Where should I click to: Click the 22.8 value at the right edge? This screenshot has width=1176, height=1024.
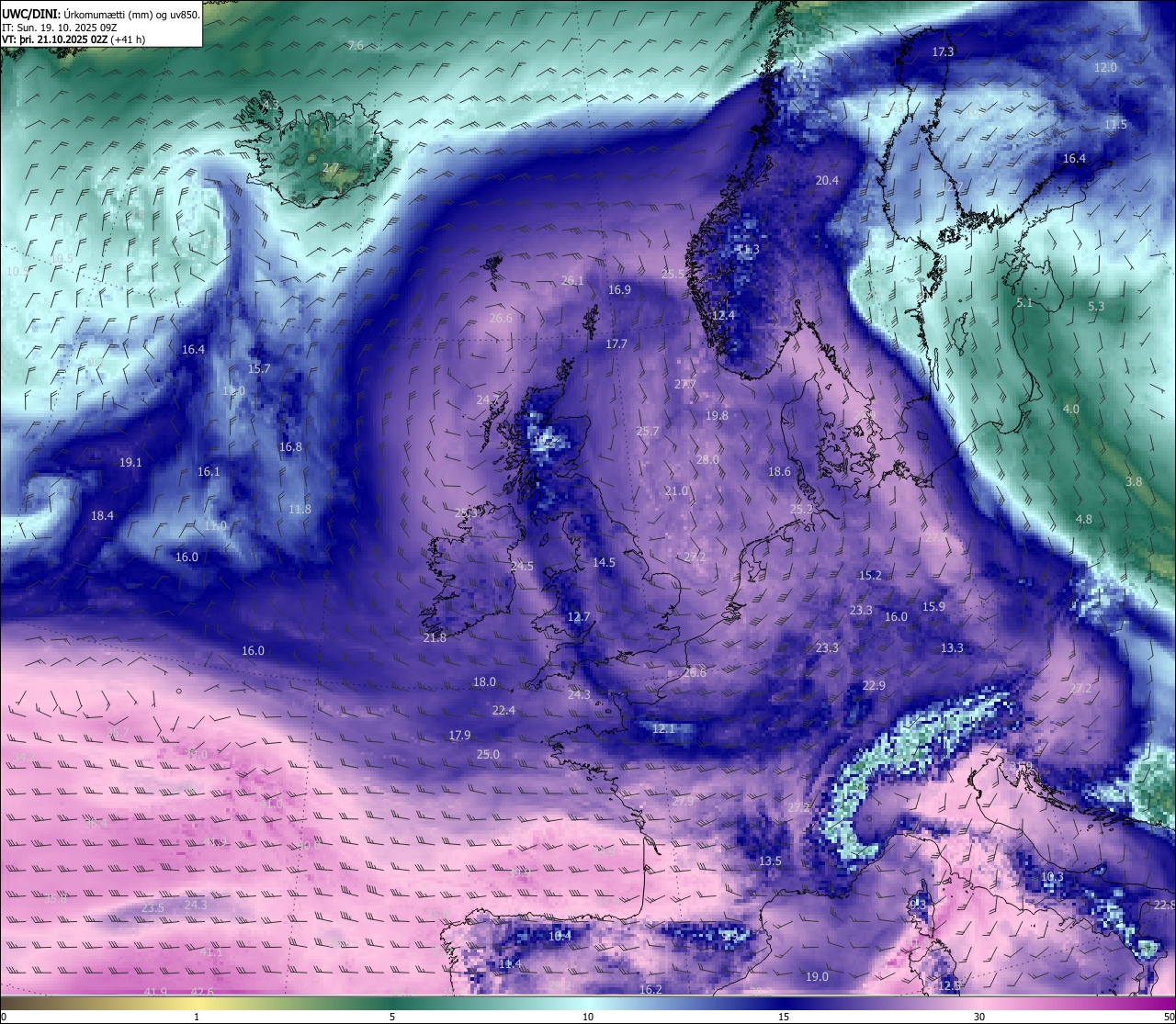1164,905
